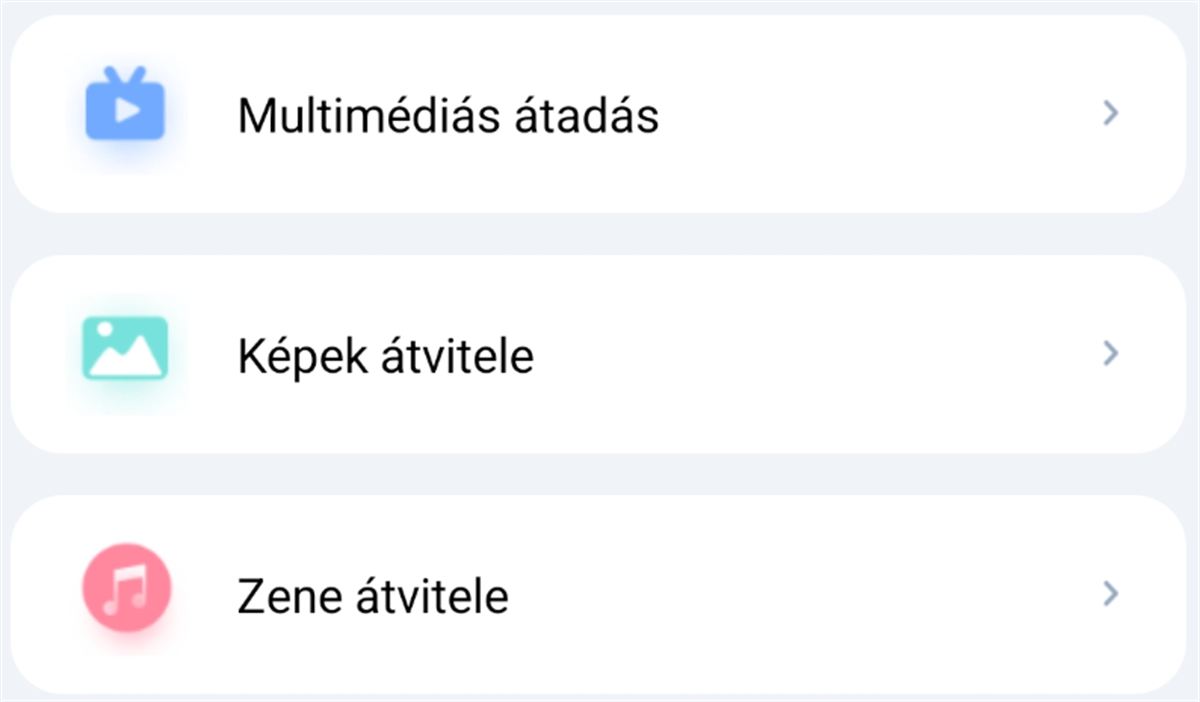Tap empty space in the Zene átvitele card
Image resolution: width=1200 pixels, height=702 pixels.
tap(800, 595)
